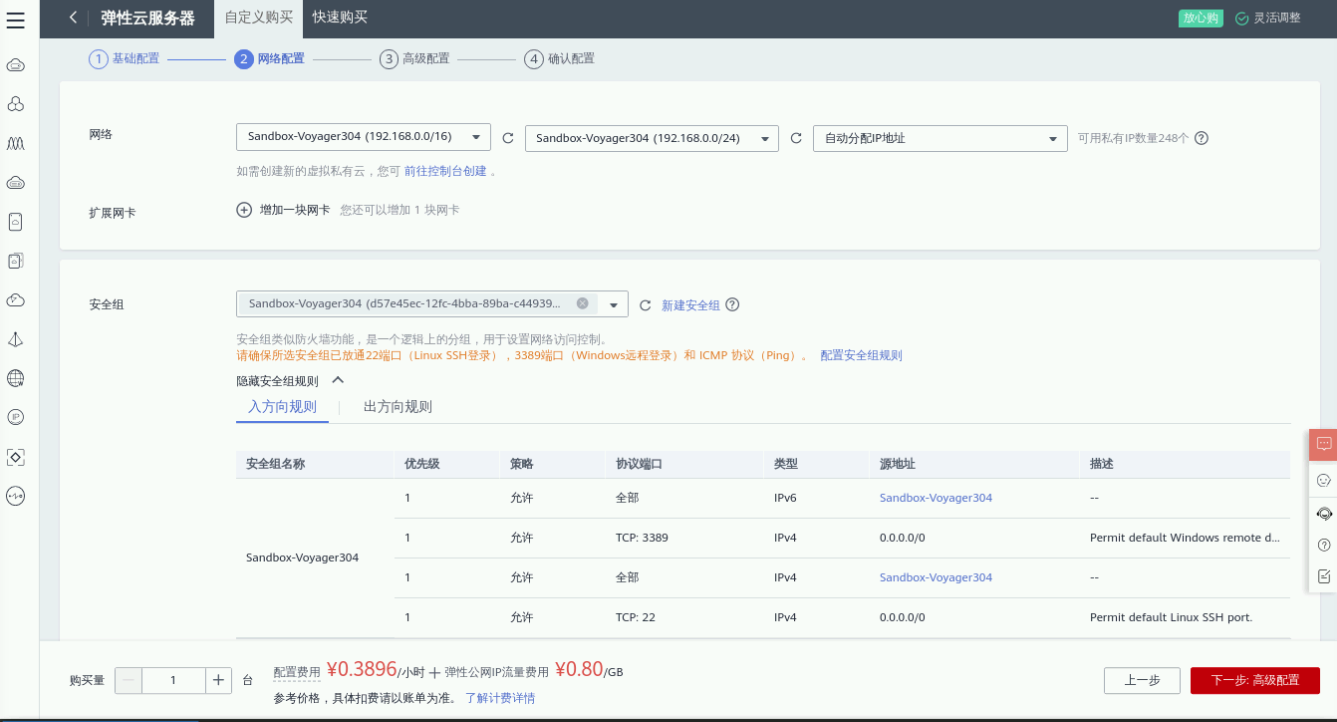The height and width of the screenshot is (722, 1337).
Task: Refresh the security group list
Action: pos(645,305)
